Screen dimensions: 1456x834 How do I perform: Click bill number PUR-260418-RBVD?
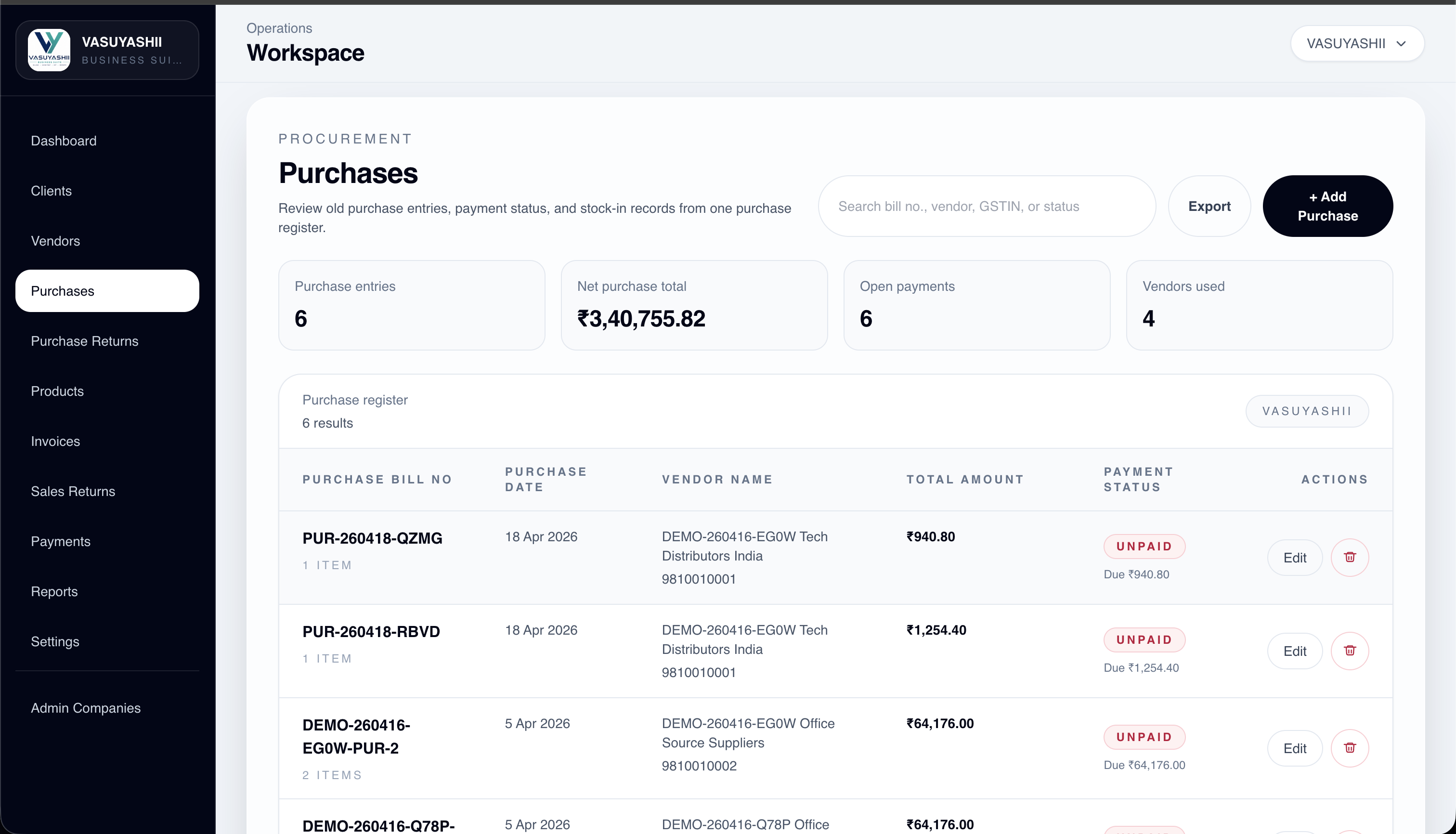point(371,632)
